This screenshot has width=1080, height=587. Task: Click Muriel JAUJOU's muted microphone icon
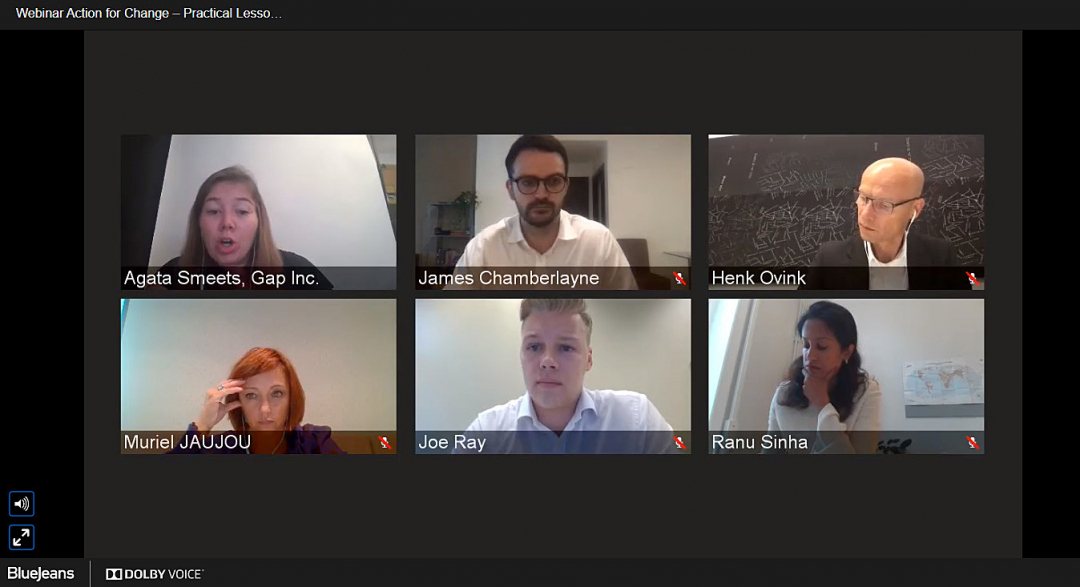click(x=385, y=442)
